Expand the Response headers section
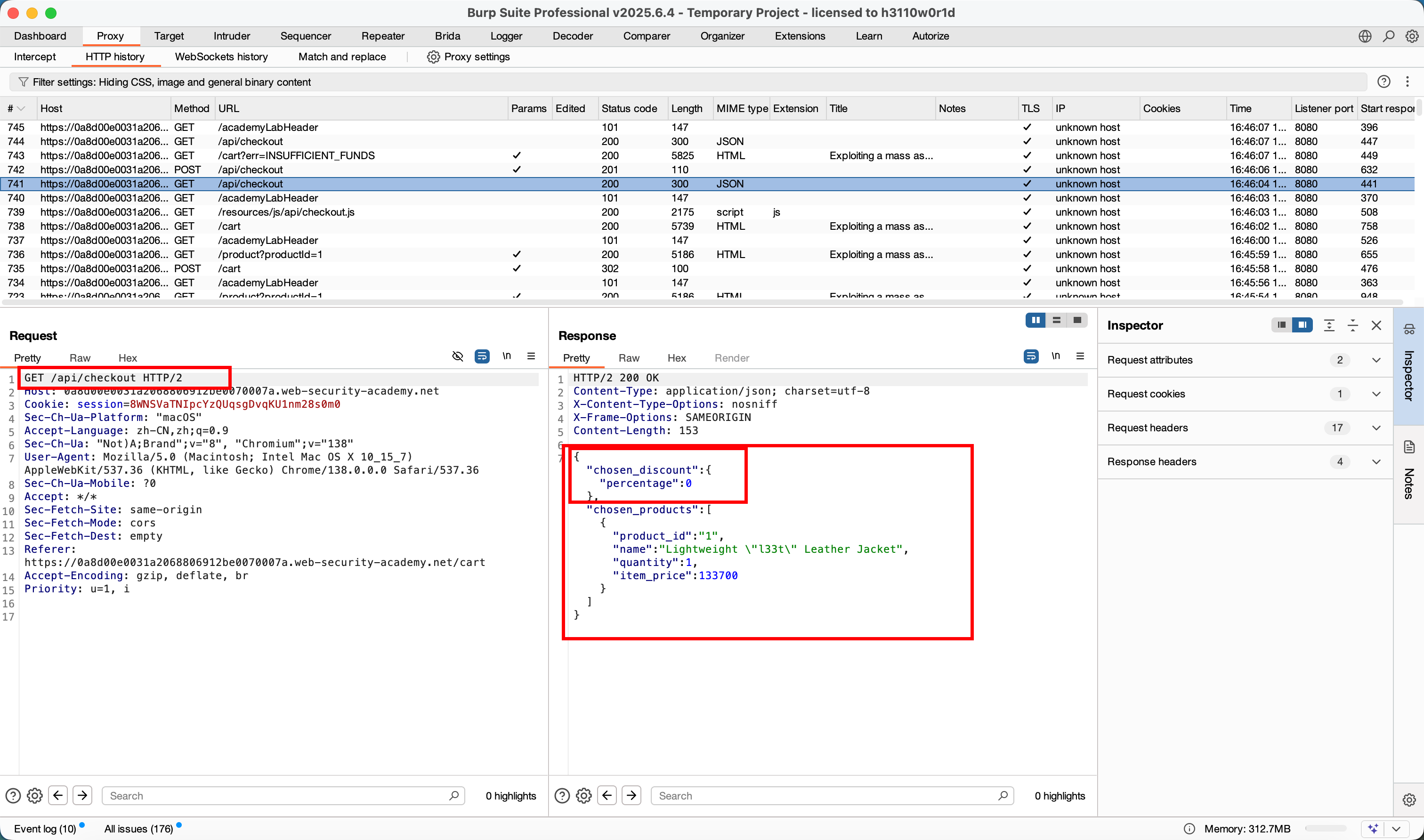Screen dimensions: 1424x840 [1376, 461]
